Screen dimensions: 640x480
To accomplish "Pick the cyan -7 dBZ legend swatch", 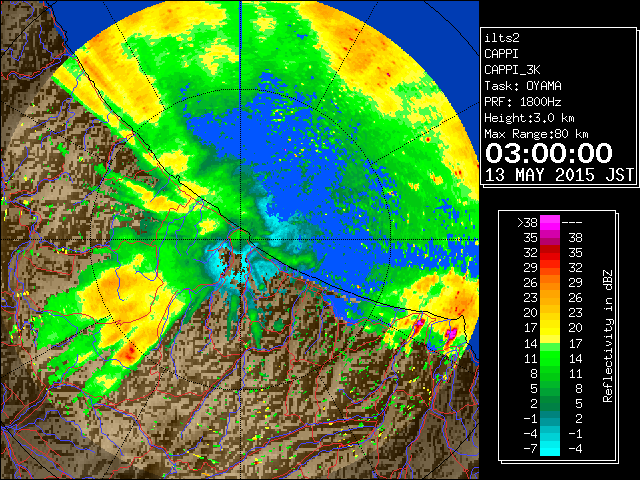I will (550, 448).
